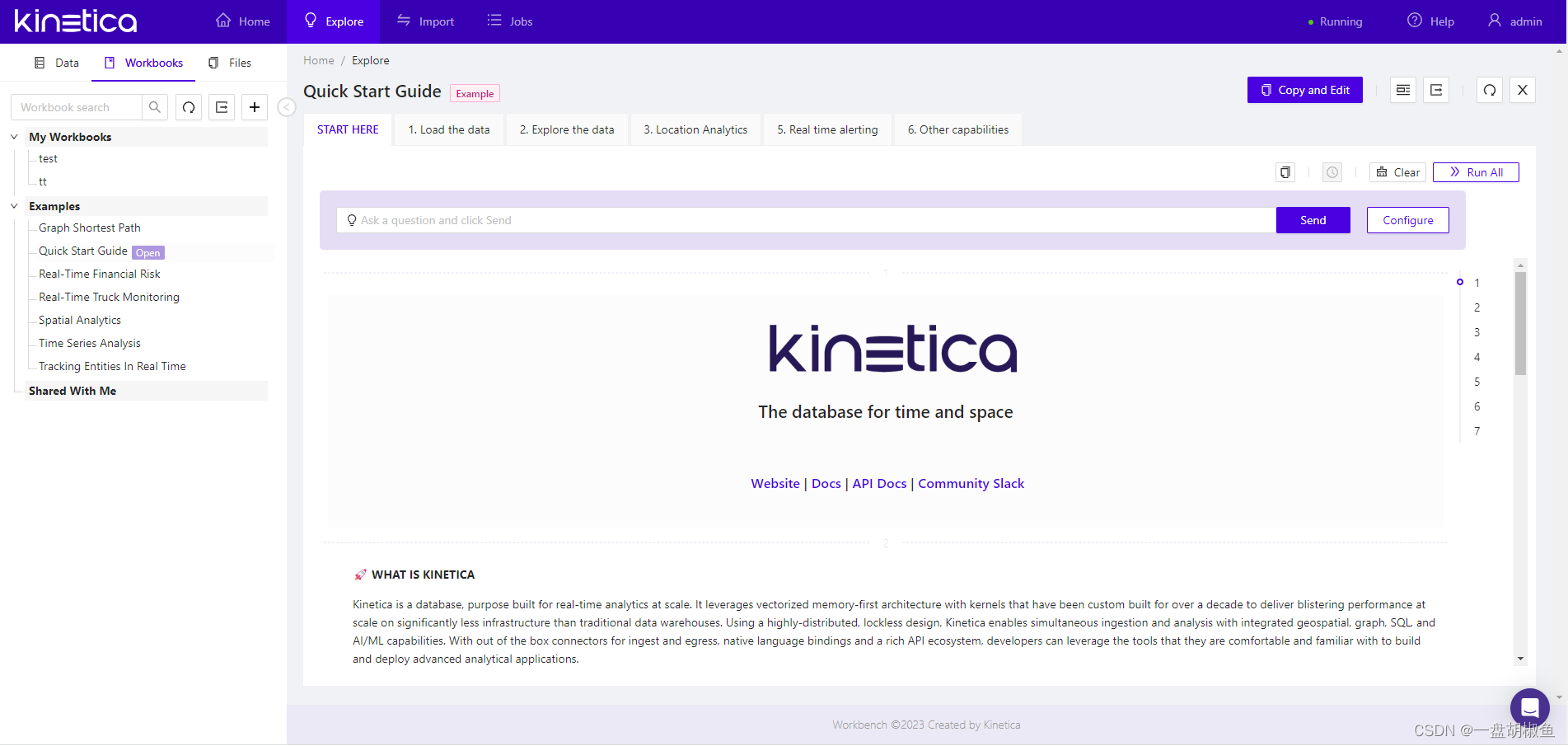Open the import workbook icon in the sidebar
The width and height of the screenshot is (1568, 746).
coord(221,107)
